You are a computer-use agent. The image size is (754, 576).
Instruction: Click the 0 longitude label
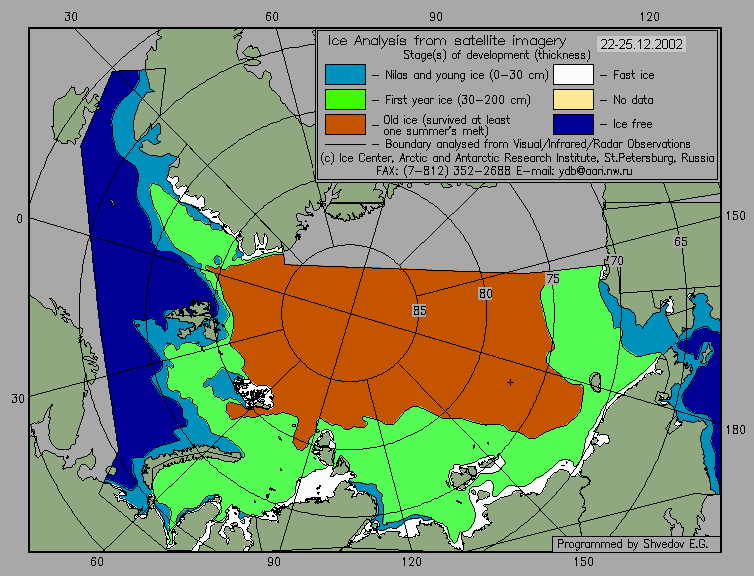point(19,219)
